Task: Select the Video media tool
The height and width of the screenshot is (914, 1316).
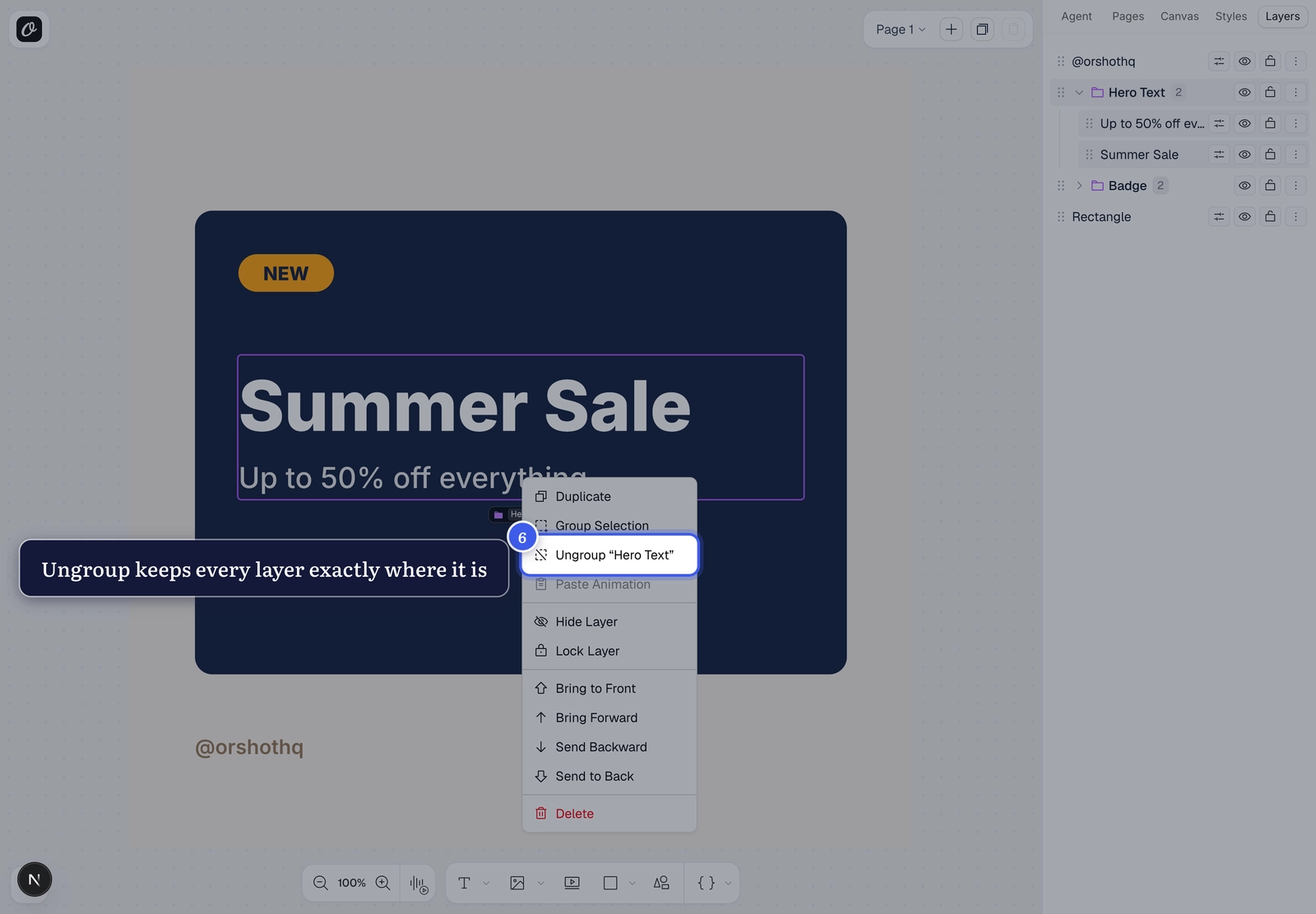Action: 572,884
